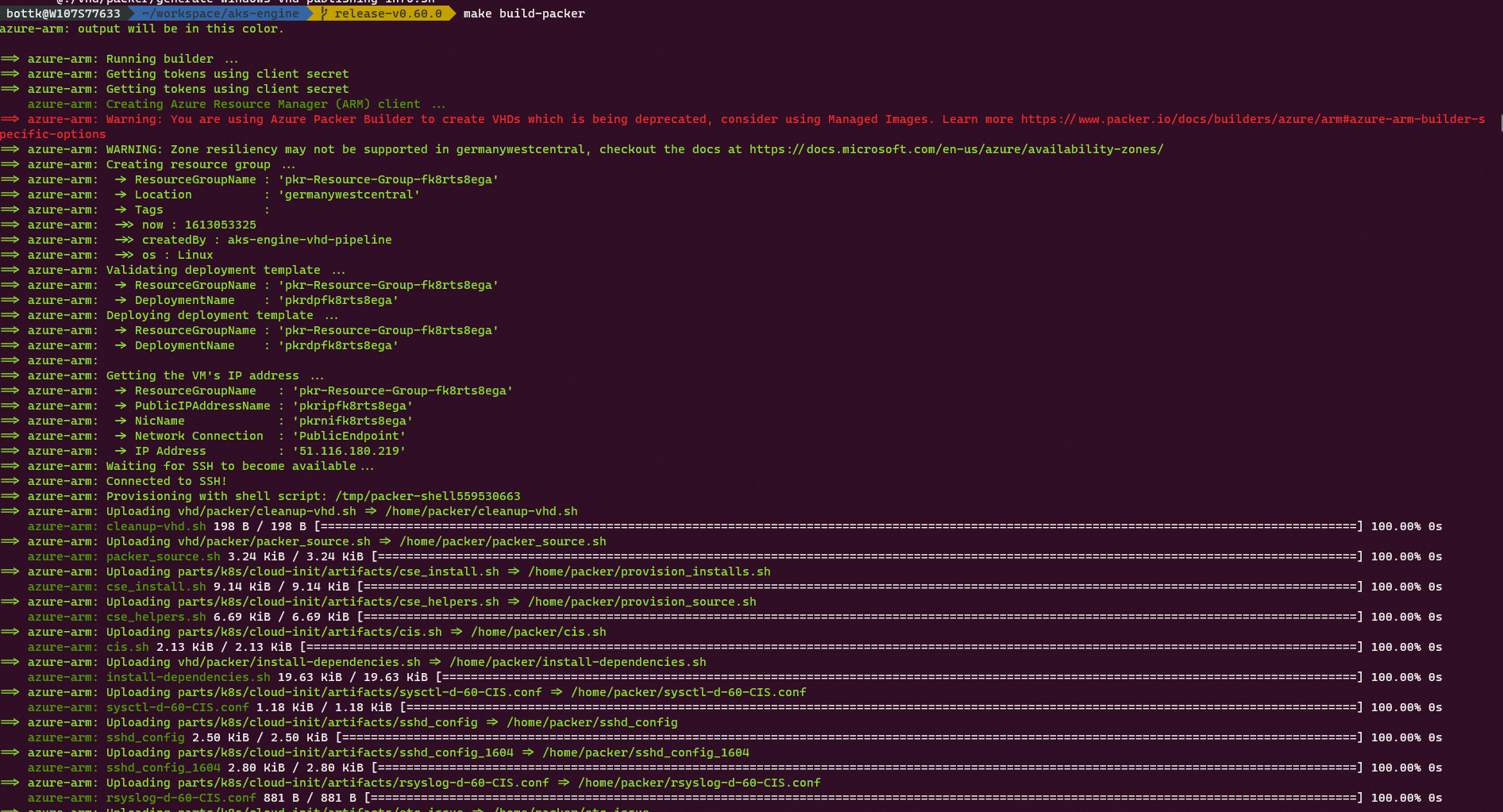This screenshot has width=1503, height=812.
Task: Click 'Deploying deployment template ...' line
Action: coord(222,315)
